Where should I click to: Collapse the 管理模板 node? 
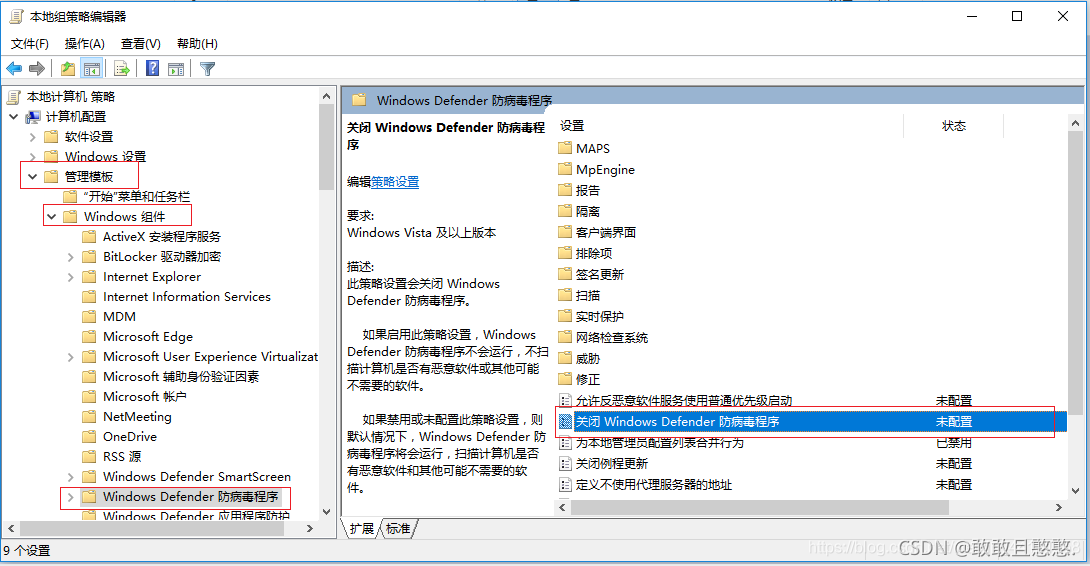33,177
